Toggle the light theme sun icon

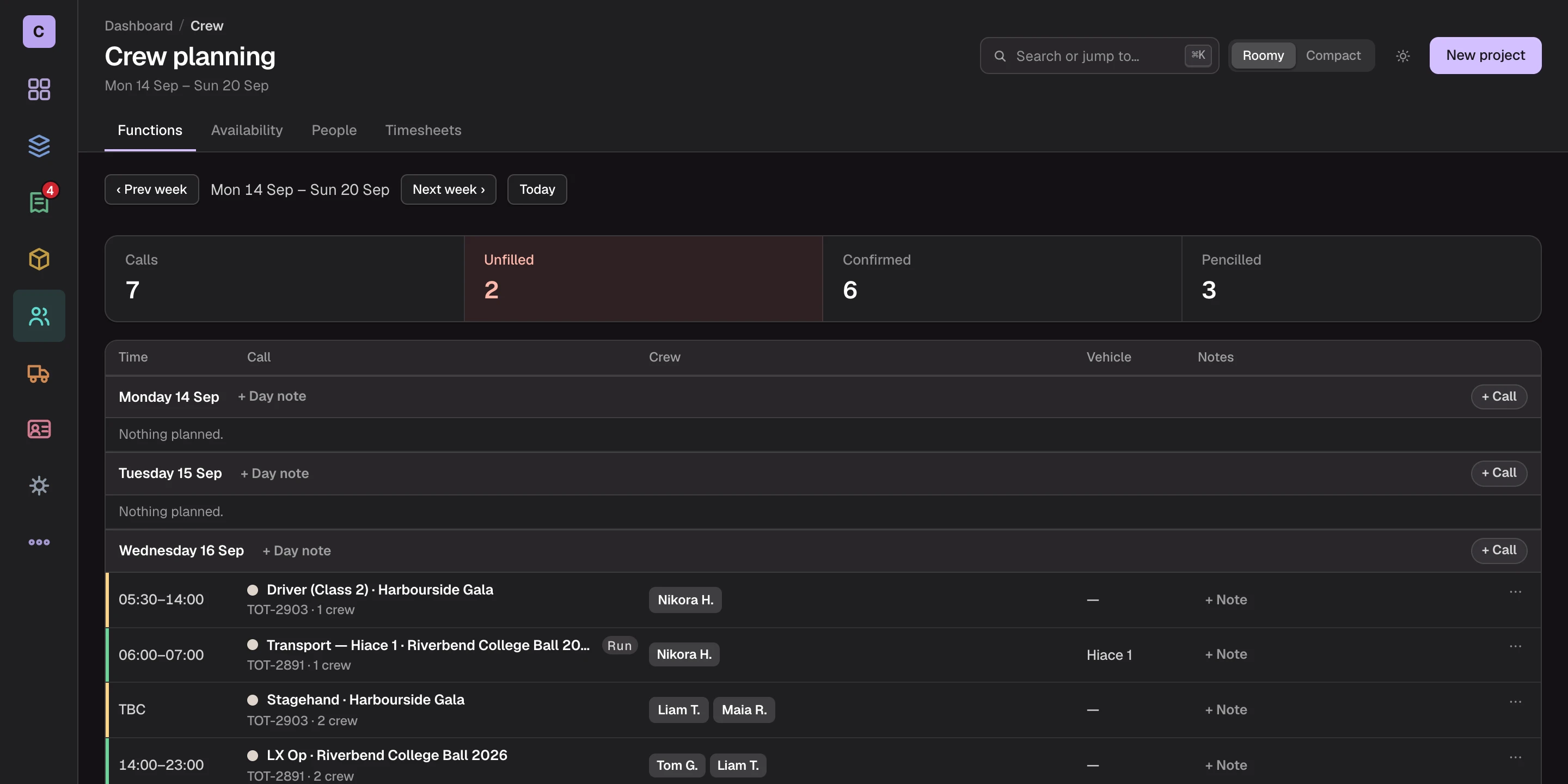pos(1402,56)
